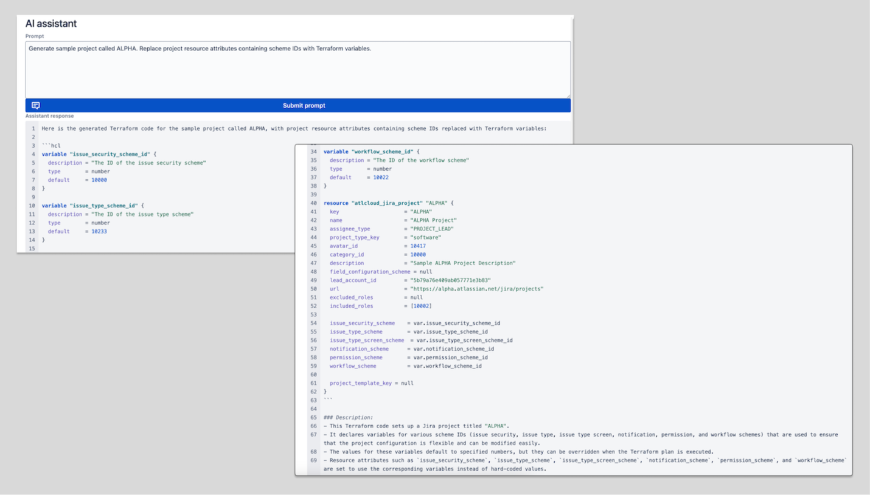This screenshot has width=870, height=495.
Task: Click the chat bubble icon on submit bar
Action: pos(36,105)
